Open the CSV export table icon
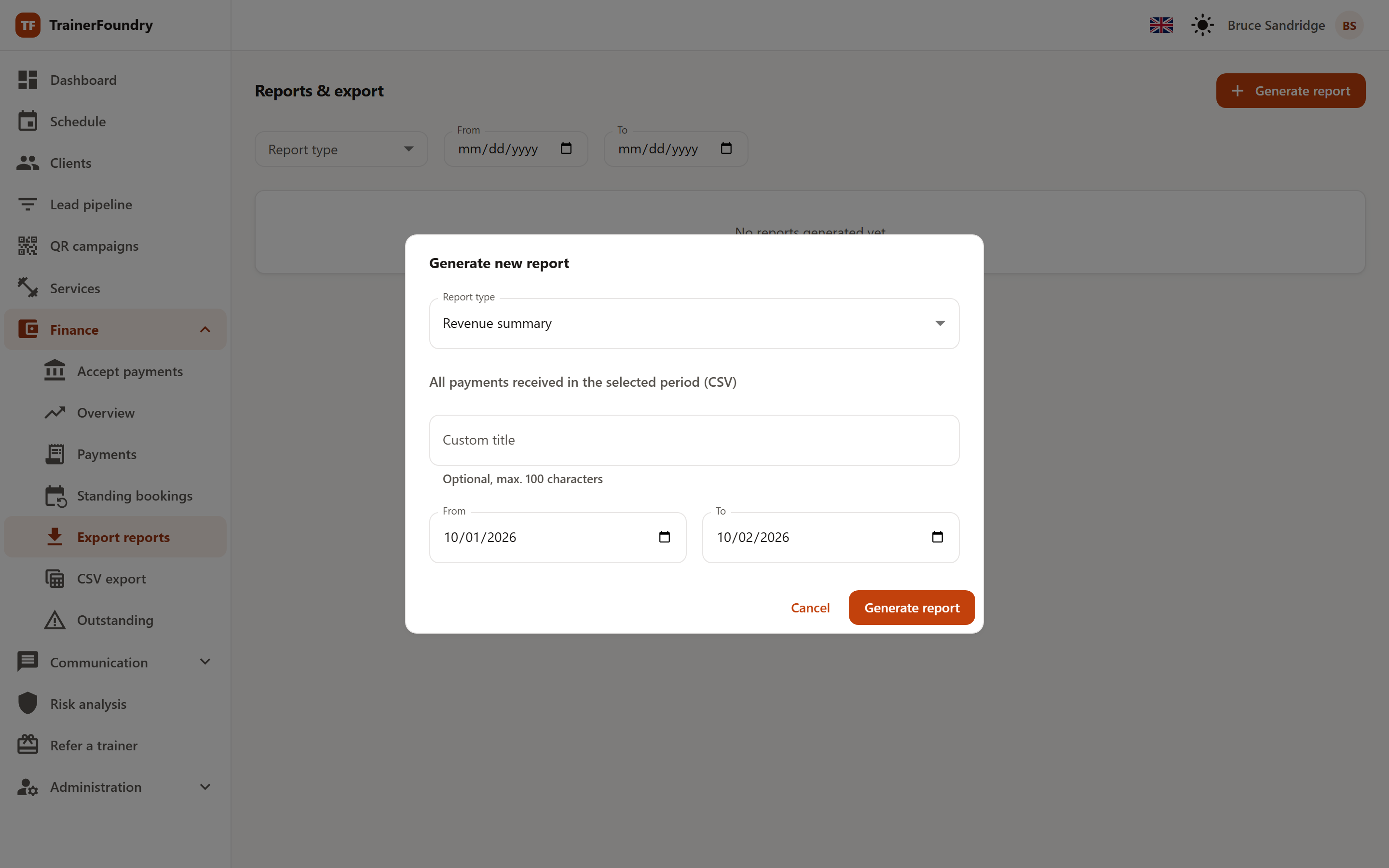 [x=54, y=579]
